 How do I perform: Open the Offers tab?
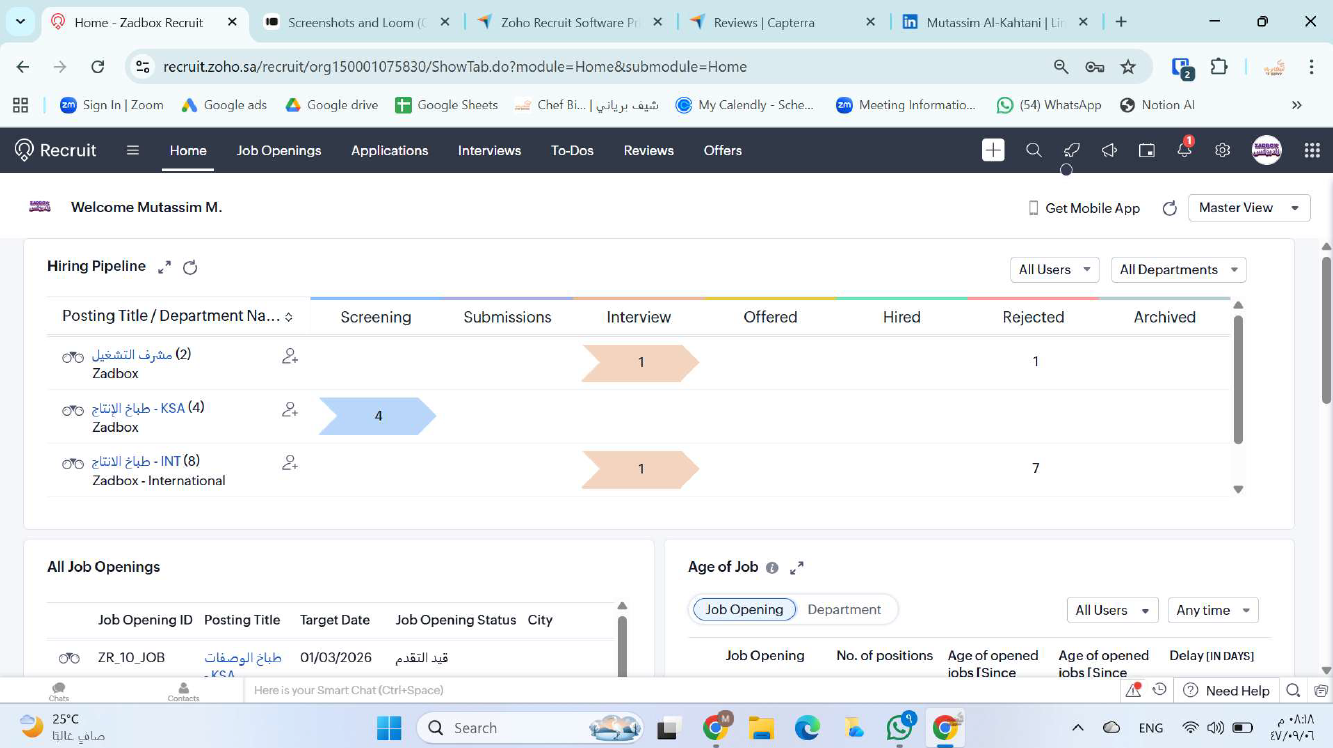pos(722,150)
